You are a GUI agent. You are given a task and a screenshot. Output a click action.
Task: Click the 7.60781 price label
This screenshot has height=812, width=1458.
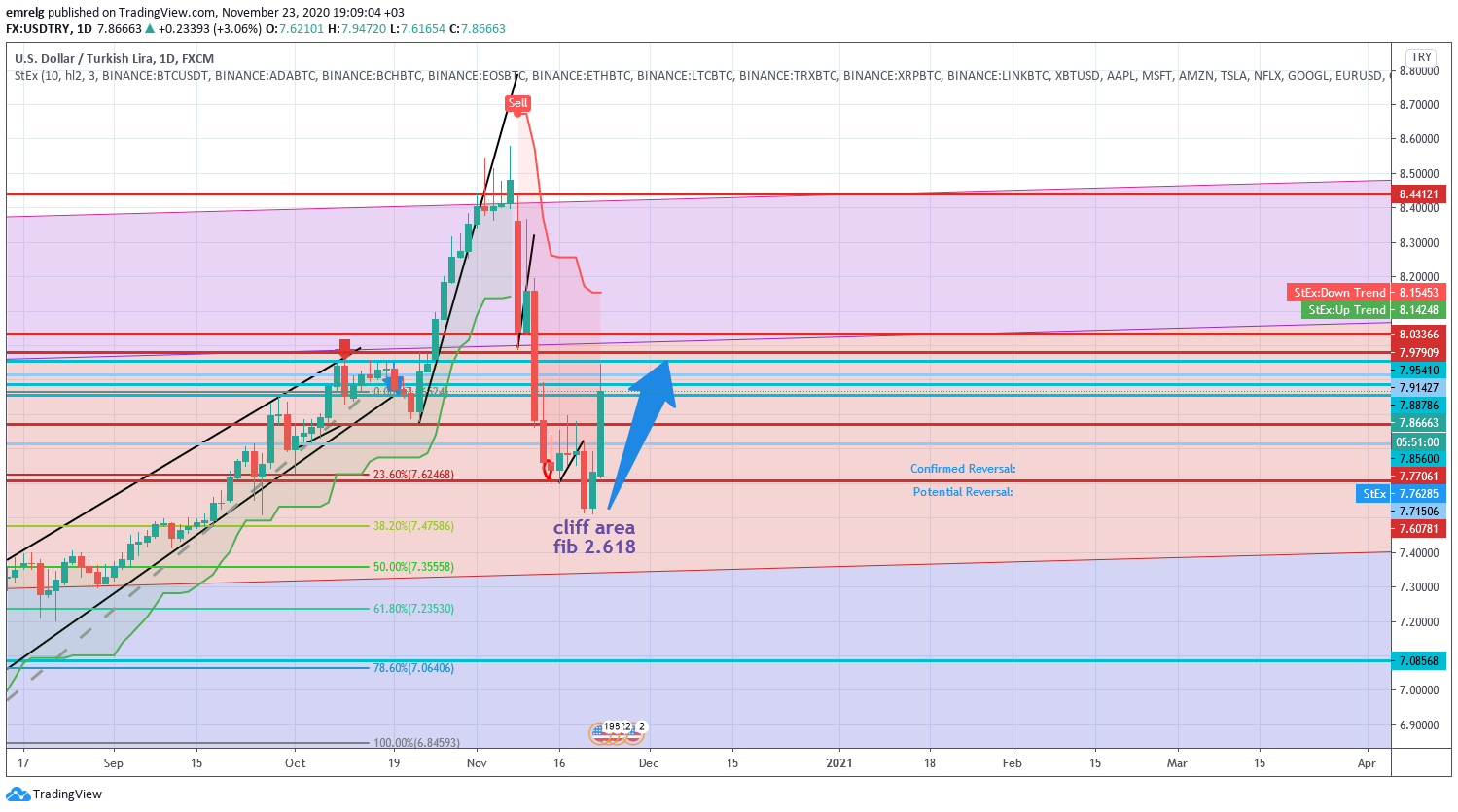point(1419,529)
